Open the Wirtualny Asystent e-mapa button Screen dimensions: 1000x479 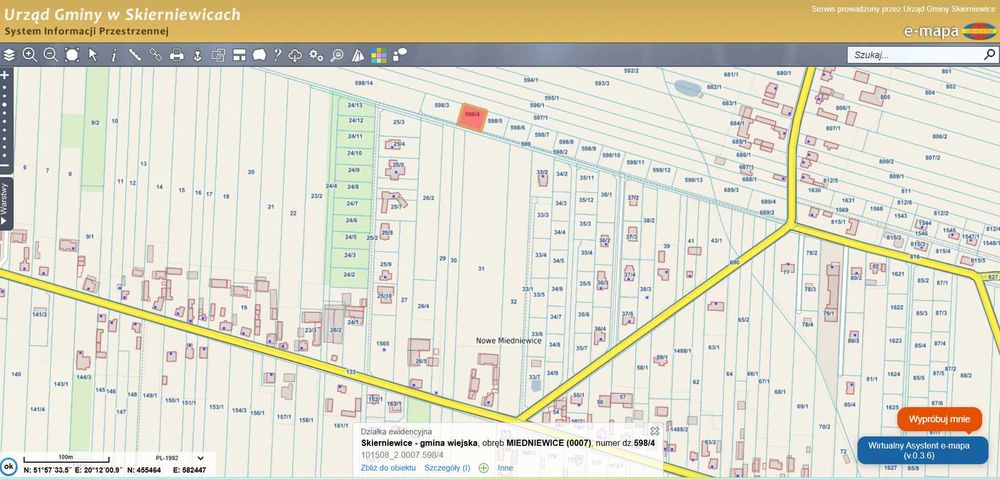(922, 450)
